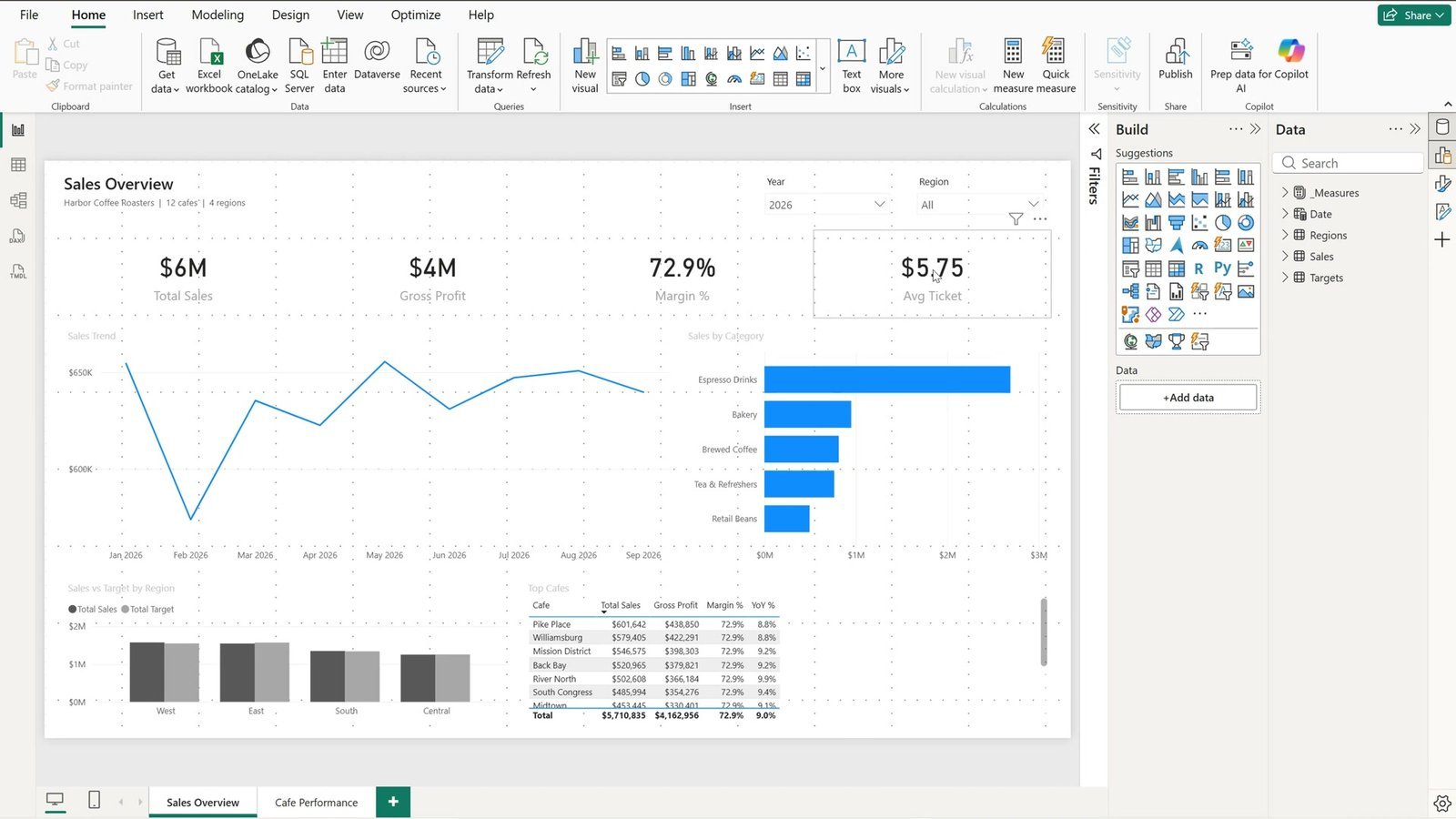Click the SQL Server data source
The height and width of the screenshot is (819, 1456).
coord(299,66)
